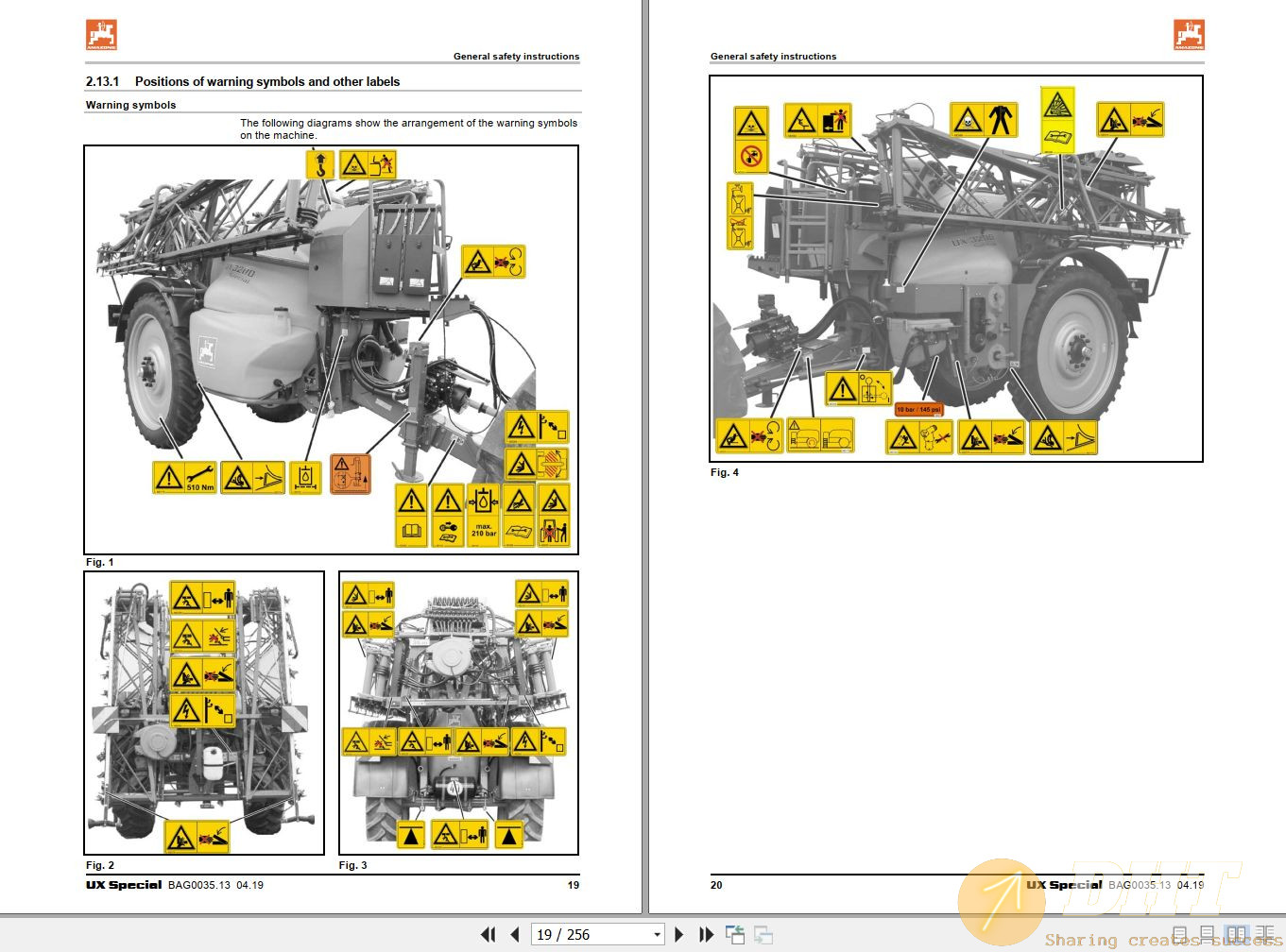Click the Amazone logo on page 20
1286x952 pixels.
(x=1189, y=34)
